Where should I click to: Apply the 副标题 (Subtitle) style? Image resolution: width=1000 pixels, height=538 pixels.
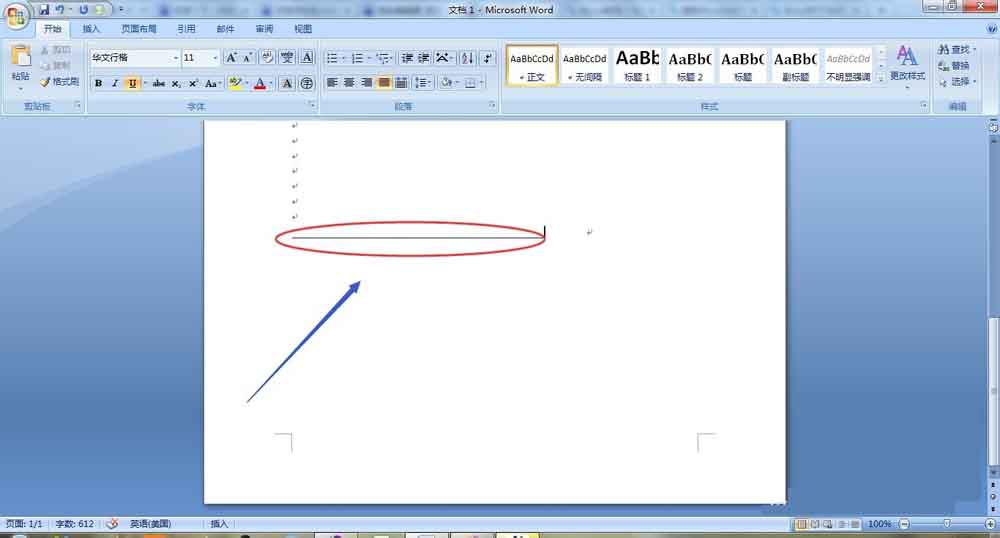pyautogui.click(x=795, y=65)
